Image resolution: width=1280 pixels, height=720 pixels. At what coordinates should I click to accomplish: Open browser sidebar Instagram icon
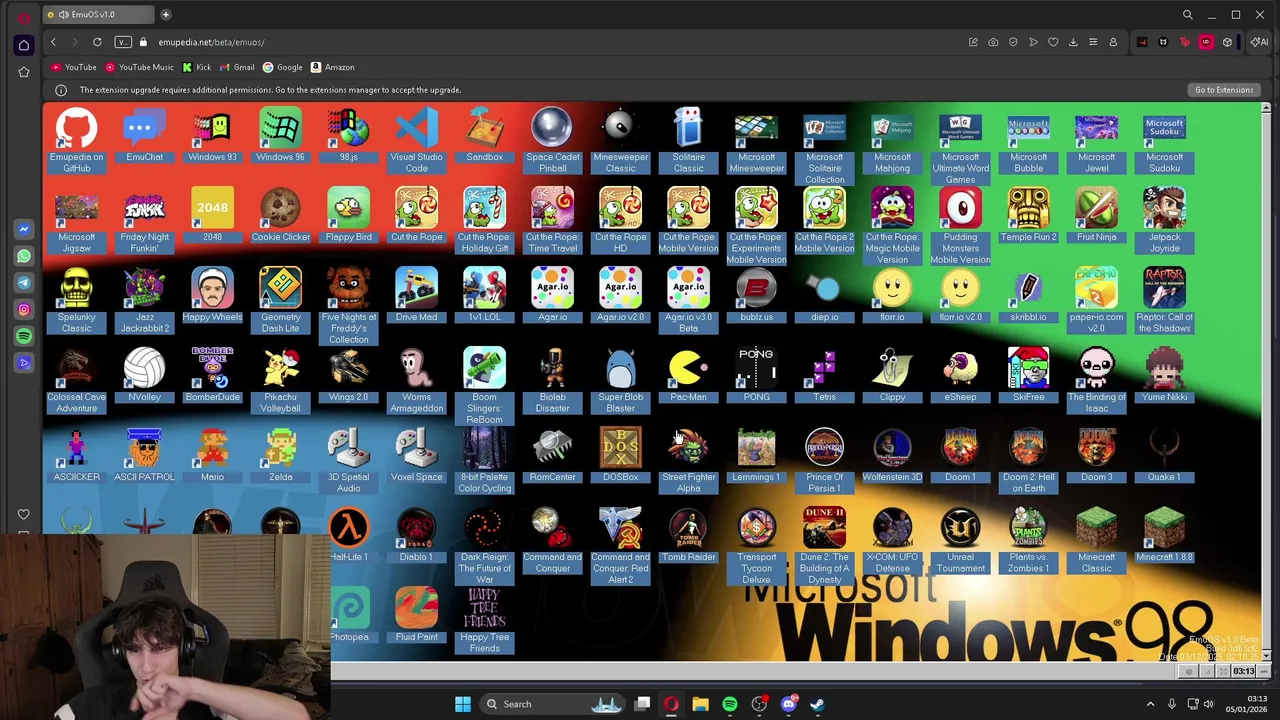coord(24,310)
